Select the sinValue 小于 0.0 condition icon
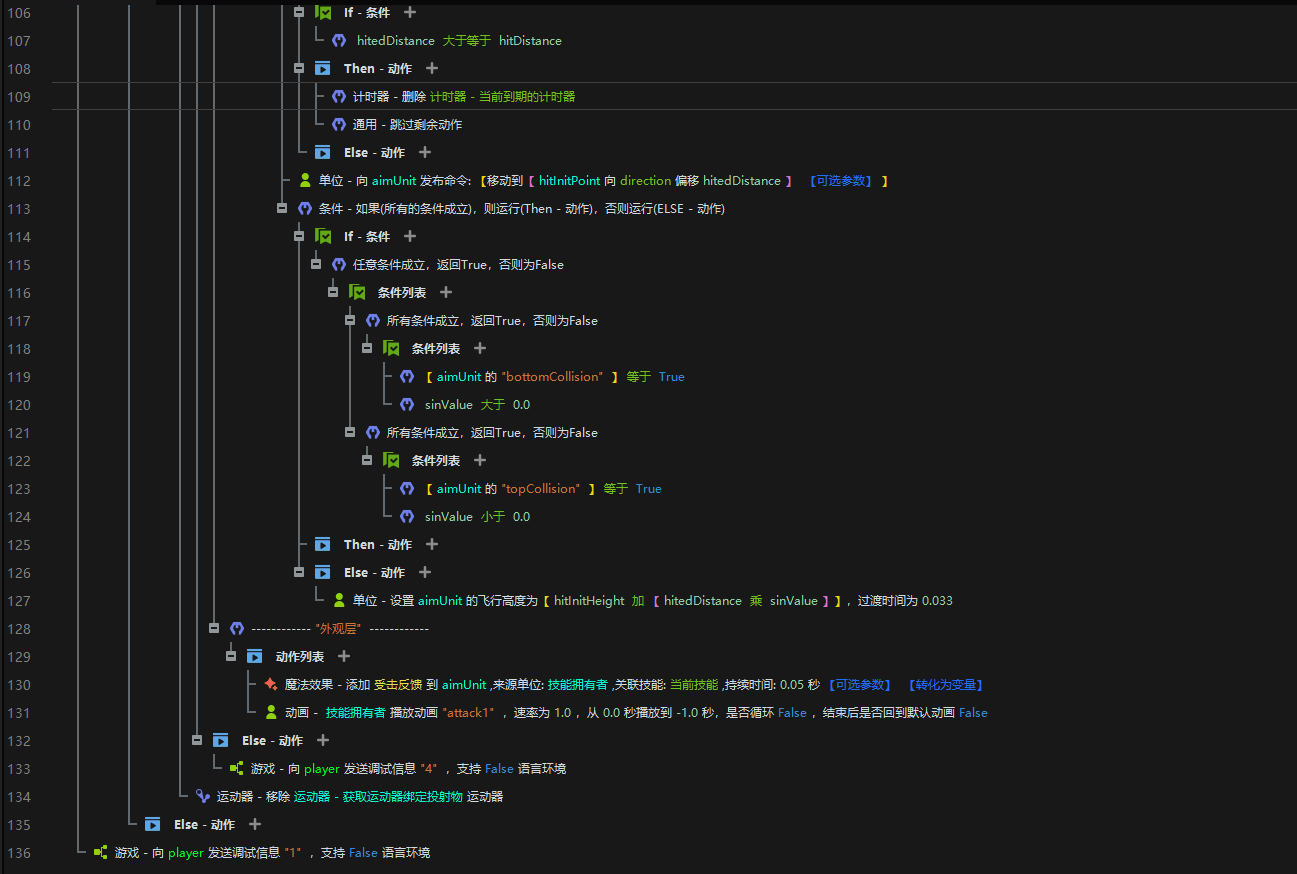1297x874 pixels. coord(407,517)
